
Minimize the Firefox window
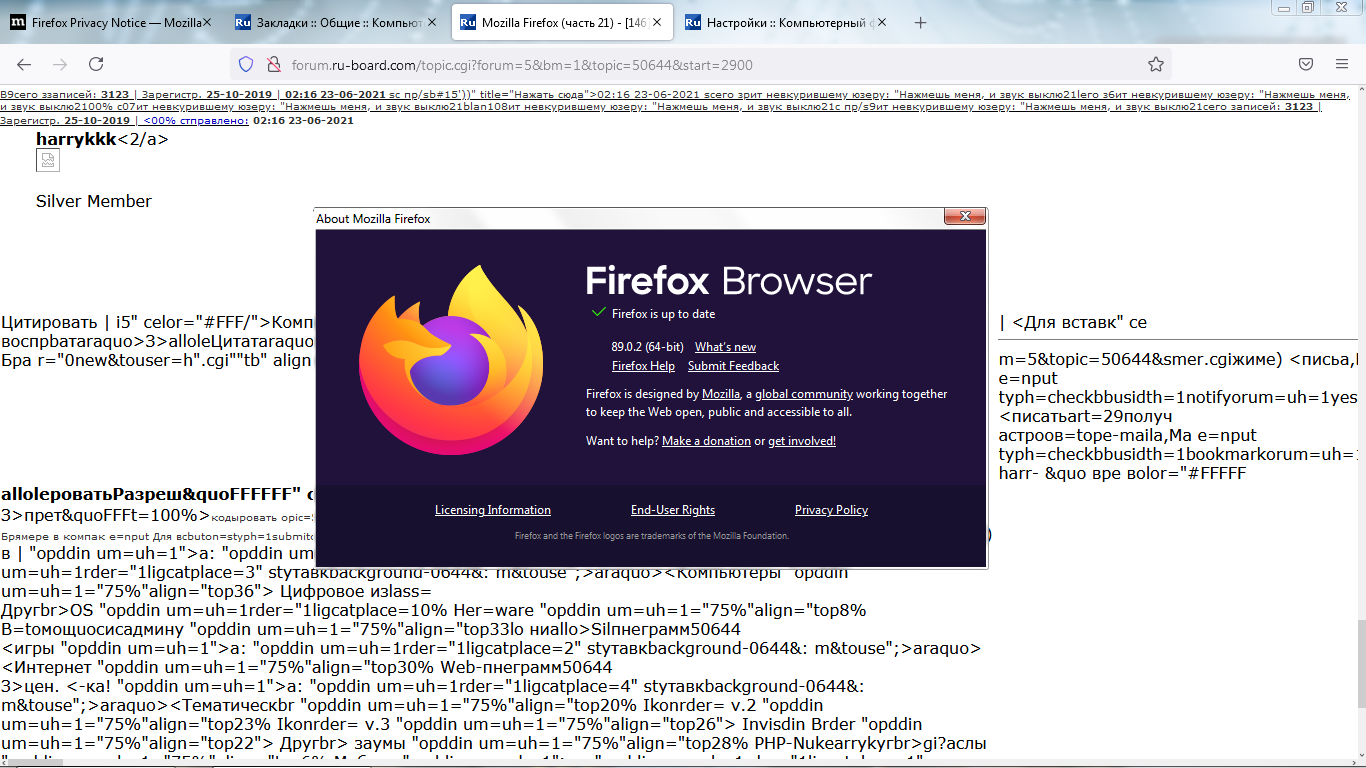tap(1283, 7)
